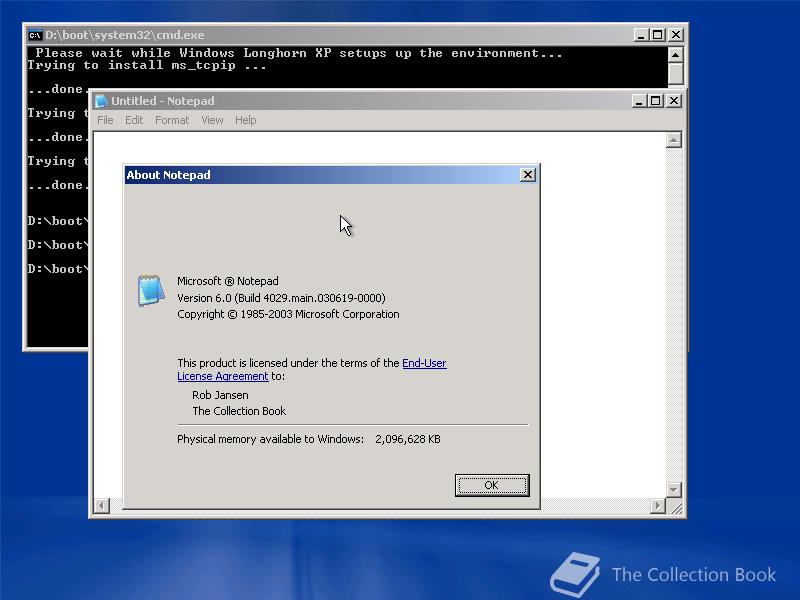Open the Notepad Edit menu
Screen dimensions: 800x600
(134, 120)
